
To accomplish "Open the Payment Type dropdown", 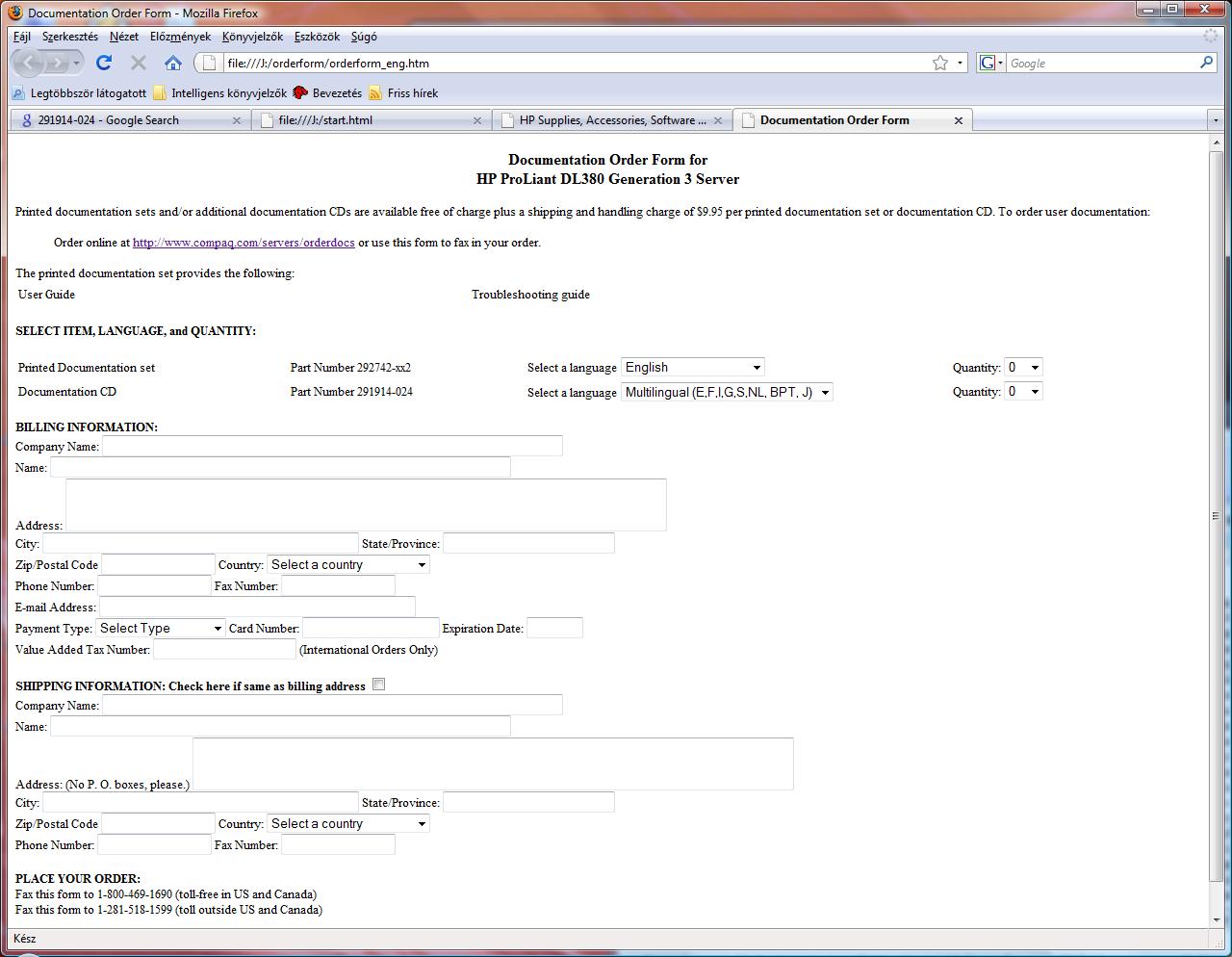I will coord(161,628).
